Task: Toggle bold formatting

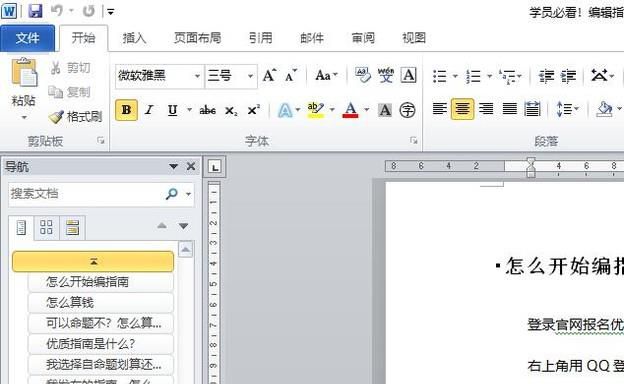Action: coord(127,110)
